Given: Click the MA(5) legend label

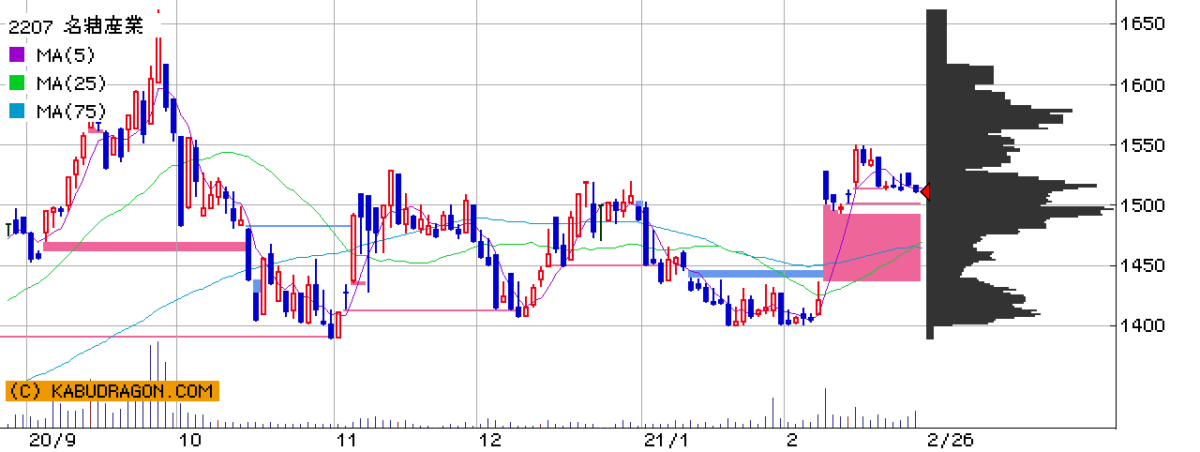Looking at the screenshot, I should 65,55.
